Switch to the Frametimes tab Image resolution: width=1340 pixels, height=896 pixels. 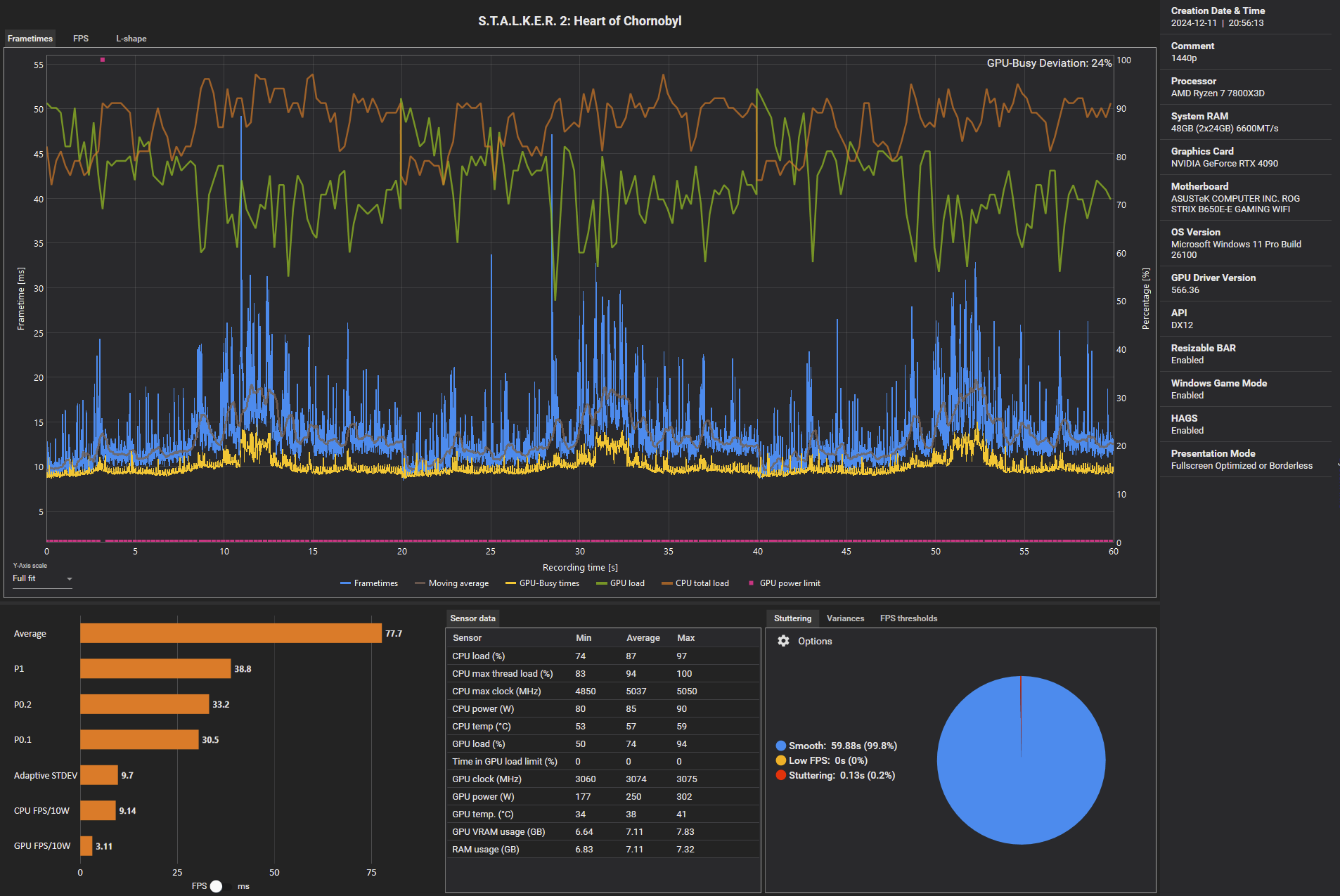(x=30, y=39)
